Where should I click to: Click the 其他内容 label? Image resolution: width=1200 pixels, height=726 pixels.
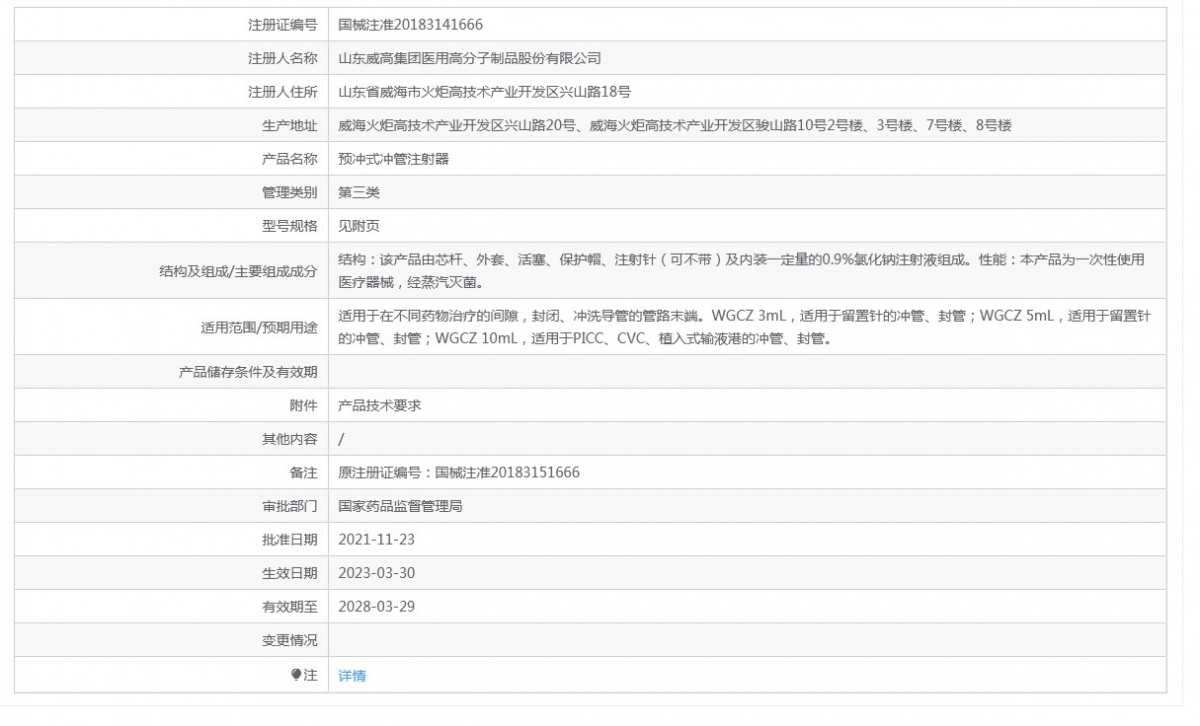pyautogui.click(x=290, y=439)
